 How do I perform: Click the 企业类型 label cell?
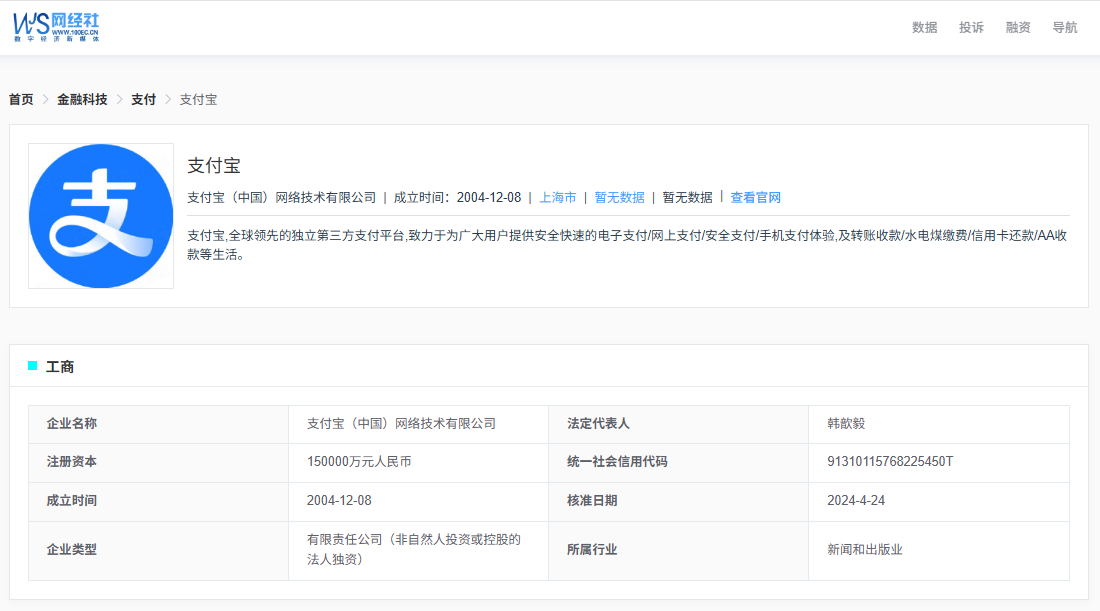(159, 551)
